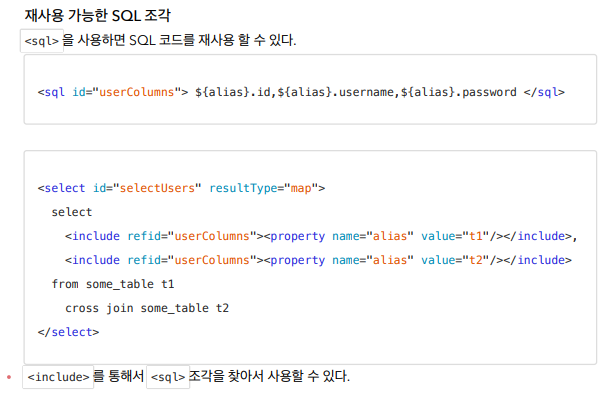This screenshot has height=399, width=604.
Task: Click the inline <sql> tag in the bullet
Action: tap(168, 377)
